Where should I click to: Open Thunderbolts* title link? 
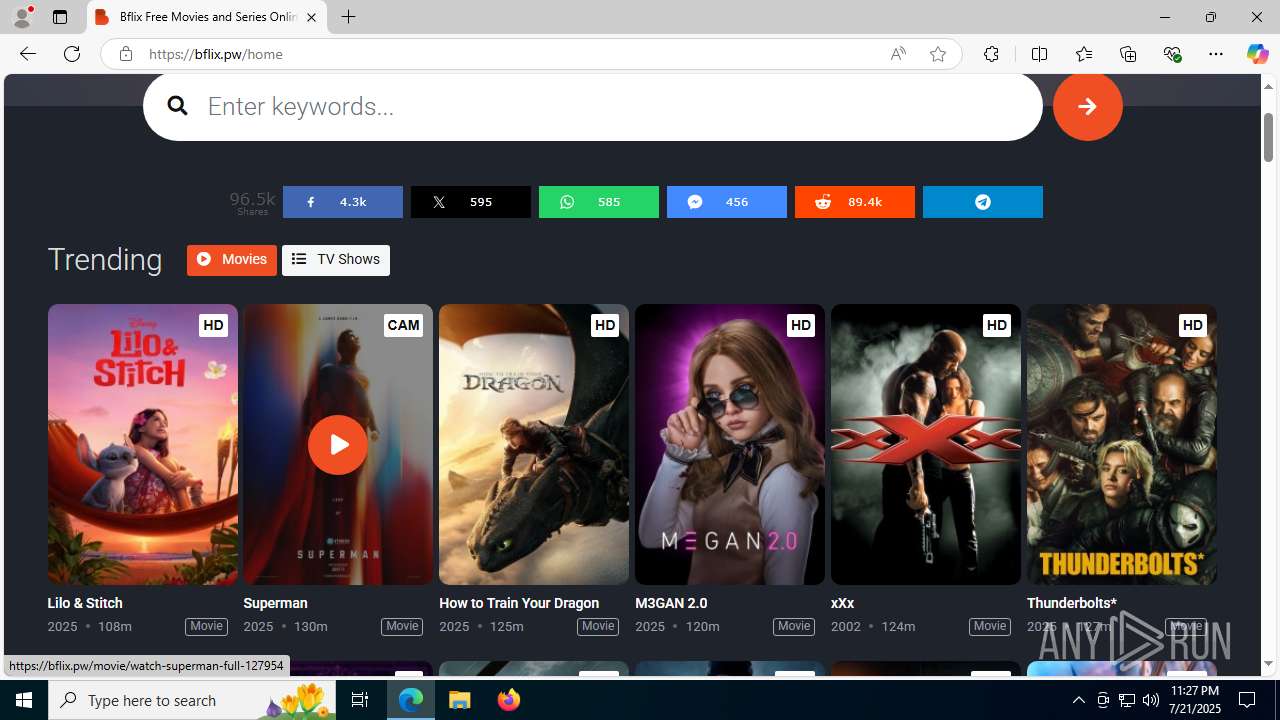1071,603
